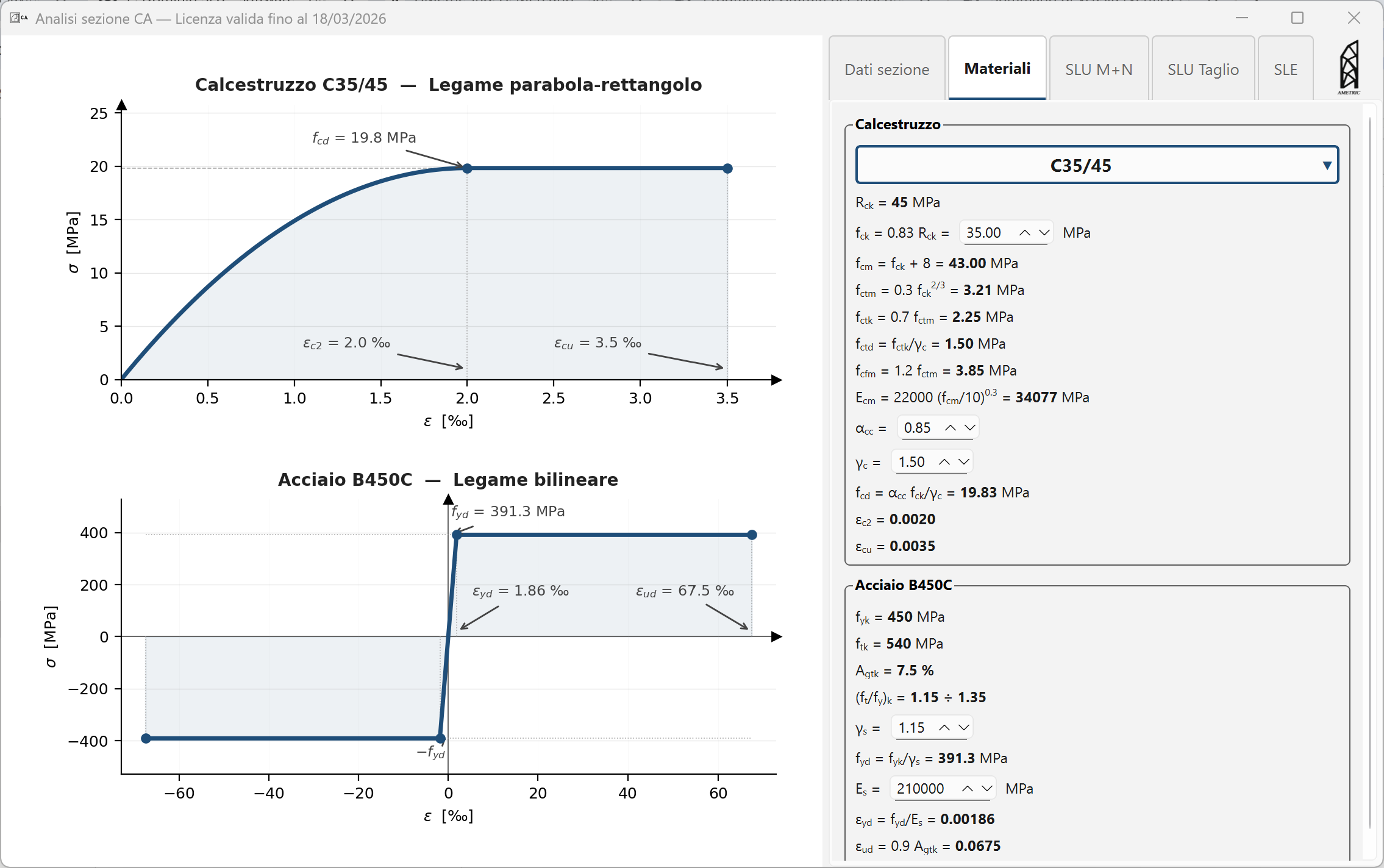Increase Es modulus up arrow
The height and width of the screenshot is (868, 1384).
968,789
